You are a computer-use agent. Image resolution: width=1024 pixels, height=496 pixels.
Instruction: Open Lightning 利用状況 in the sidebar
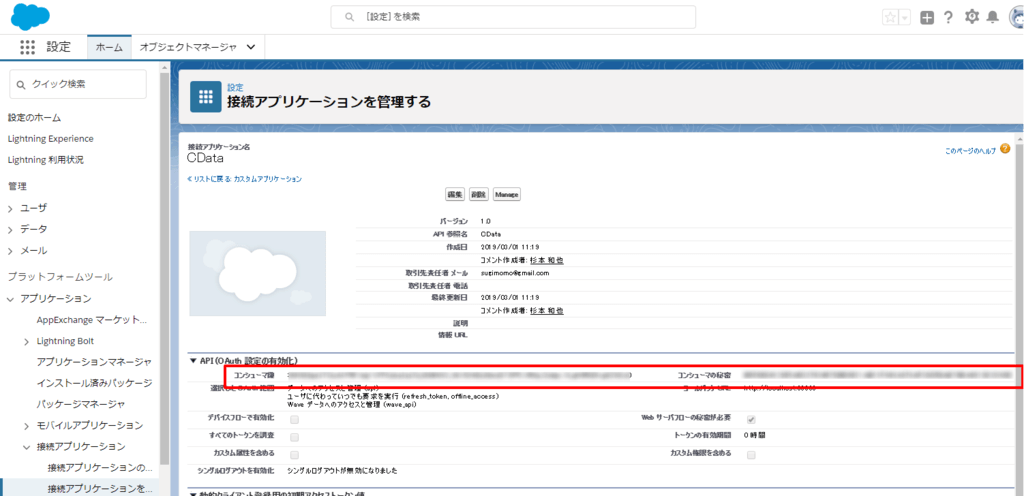click(x=46, y=159)
